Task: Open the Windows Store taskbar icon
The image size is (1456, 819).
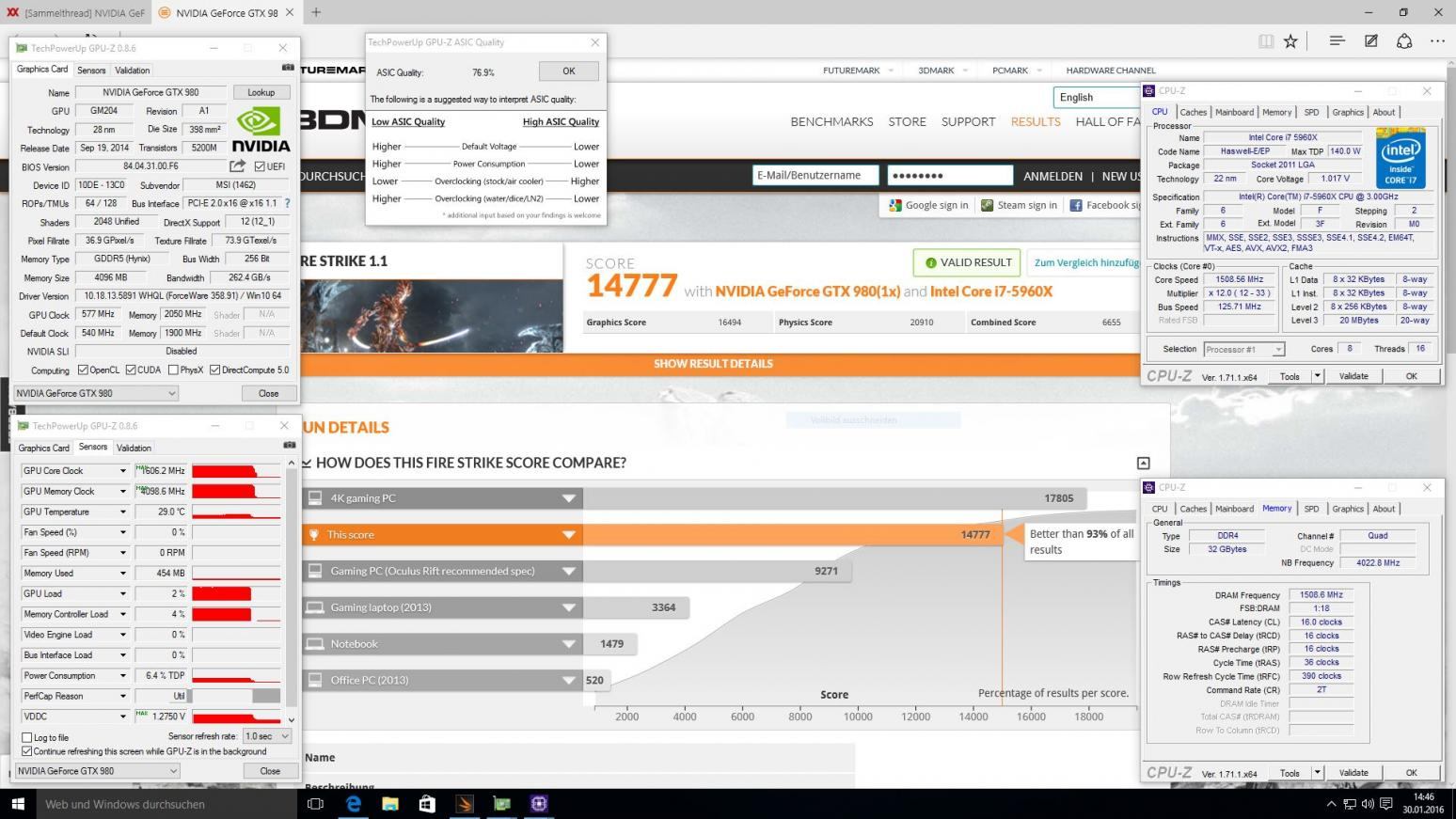Action: coord(427,804)
